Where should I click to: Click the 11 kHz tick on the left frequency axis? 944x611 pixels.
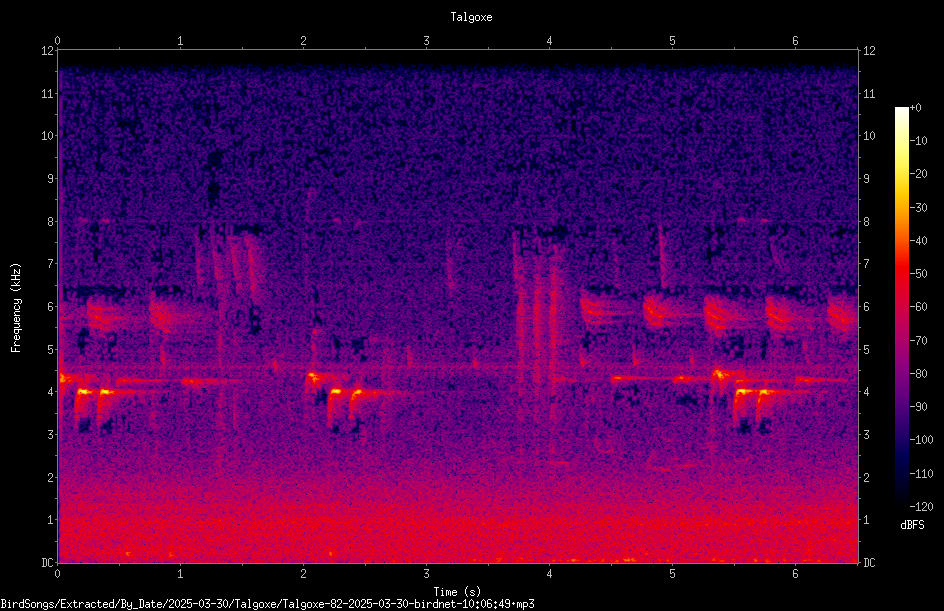[x=47, y=93]
